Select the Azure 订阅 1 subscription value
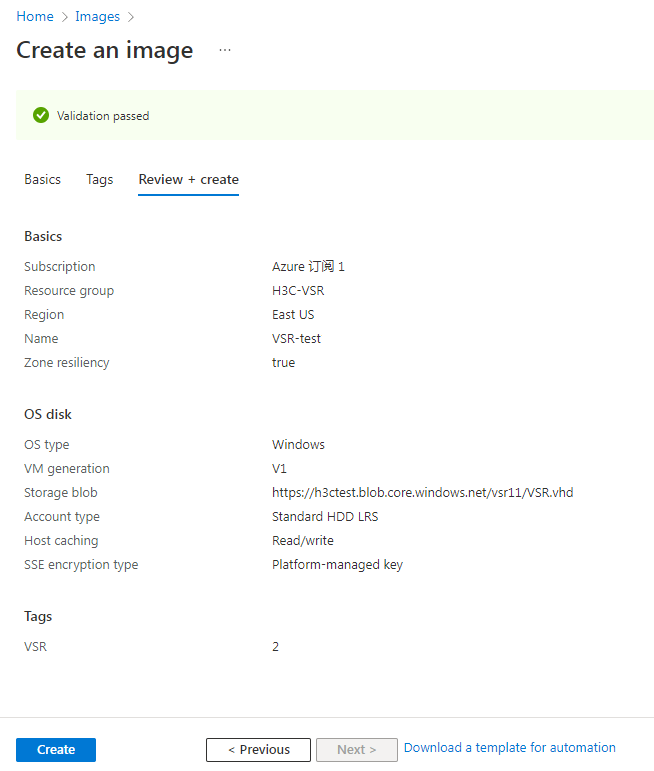Viewport: 654px width, 771px height. tap(308, 267)
